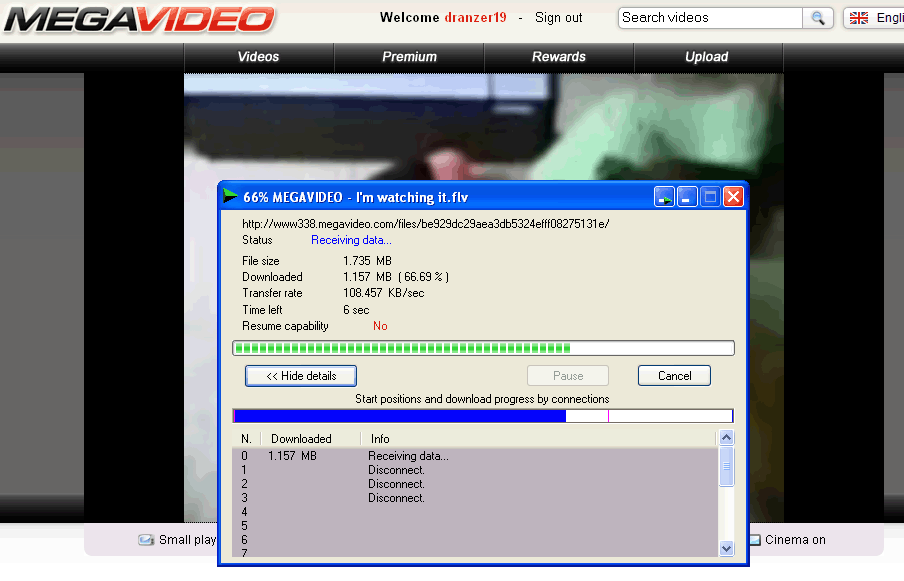Focus the Search videos field

pyautogui.click(x=710, y=18)
